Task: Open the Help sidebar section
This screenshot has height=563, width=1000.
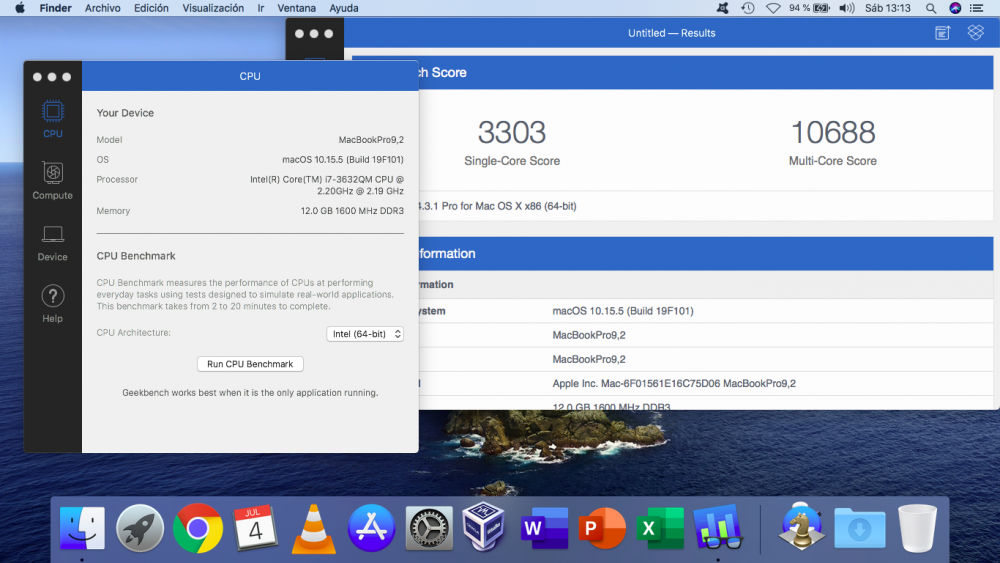Action: (x=52, y=304)
